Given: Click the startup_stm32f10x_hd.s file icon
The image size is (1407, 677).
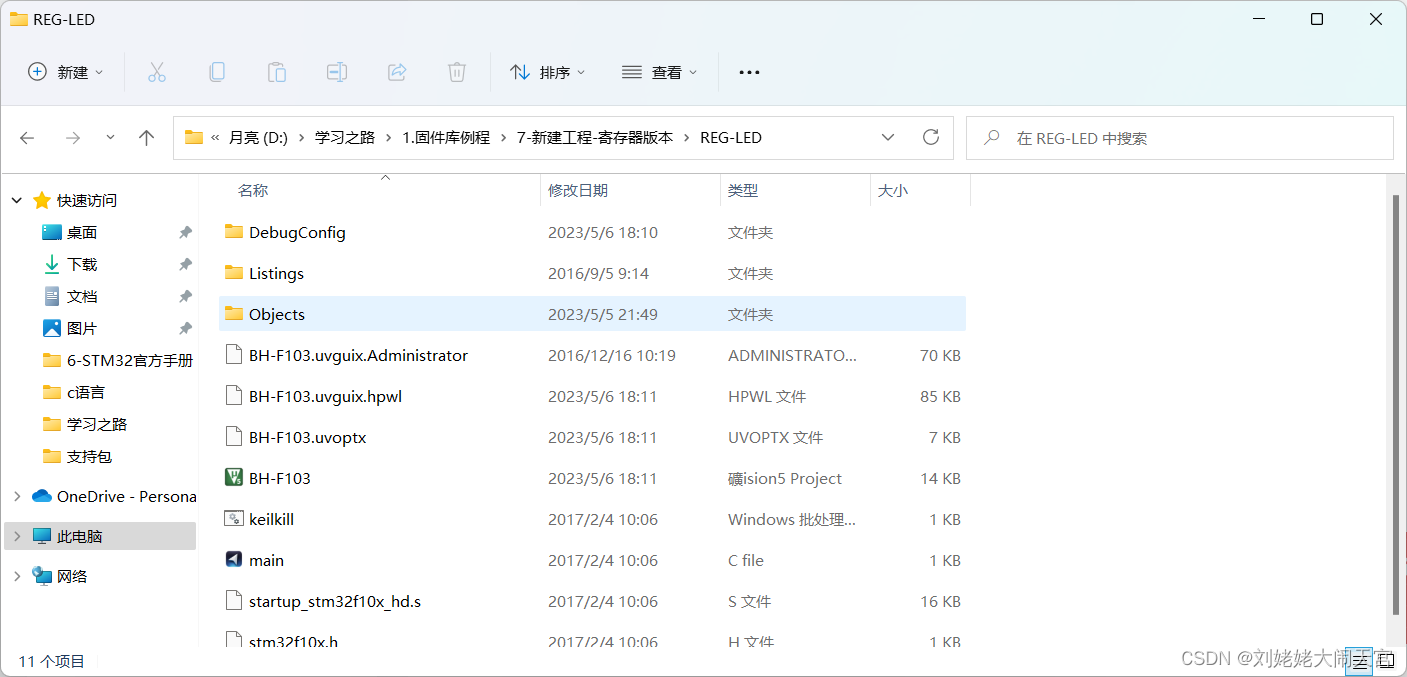Looking at the screenshot, I should pyautogui.click(x=234, y=601).
